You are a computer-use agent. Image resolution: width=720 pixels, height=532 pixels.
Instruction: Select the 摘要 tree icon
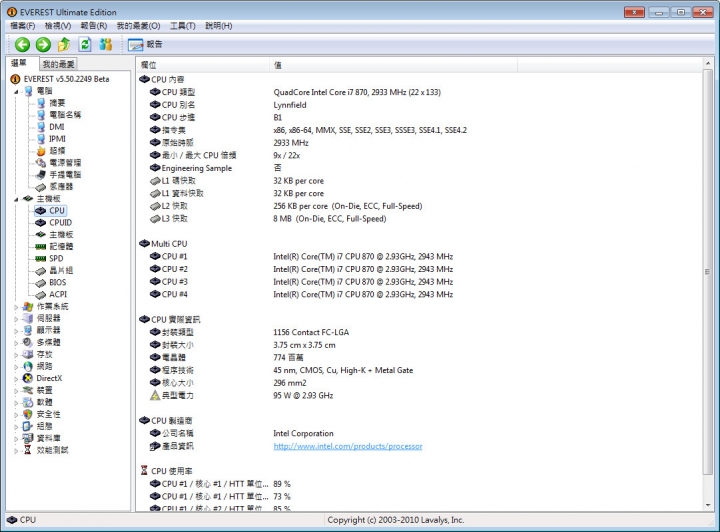41,103
